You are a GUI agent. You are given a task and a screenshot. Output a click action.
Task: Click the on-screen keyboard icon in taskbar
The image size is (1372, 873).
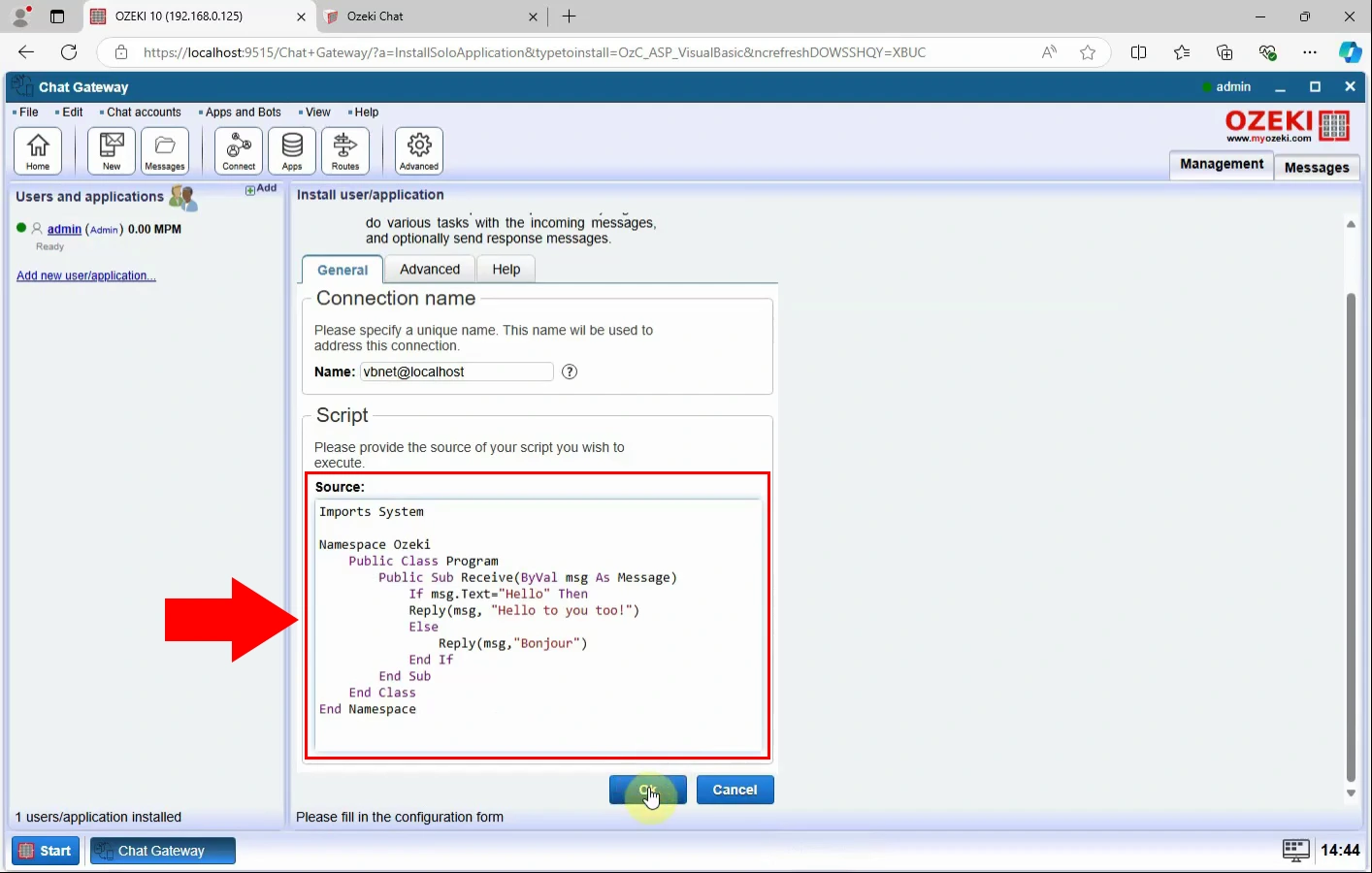coord(1295,851)
